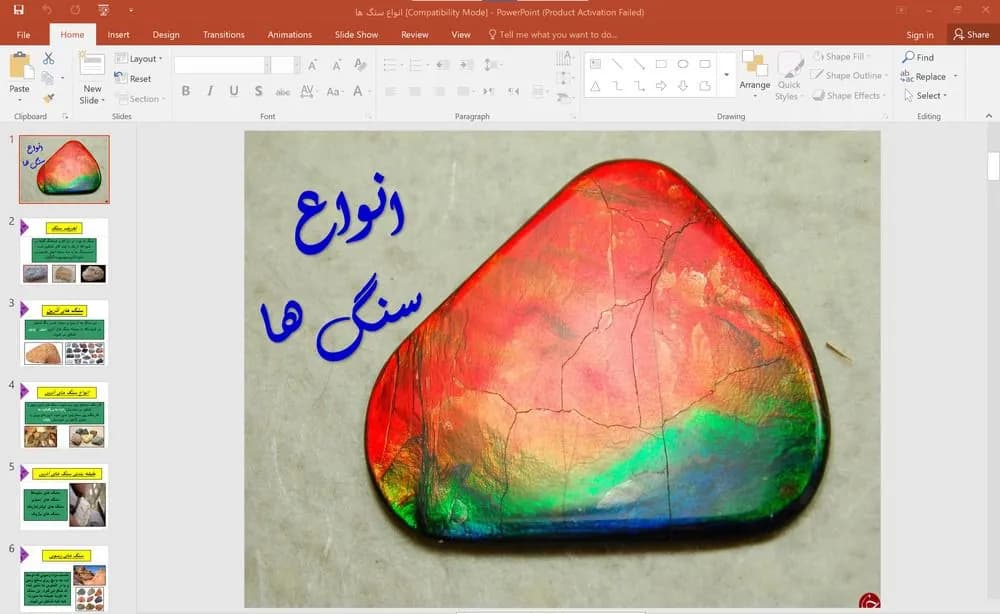Click the Find button

click(x=918, y=57)
